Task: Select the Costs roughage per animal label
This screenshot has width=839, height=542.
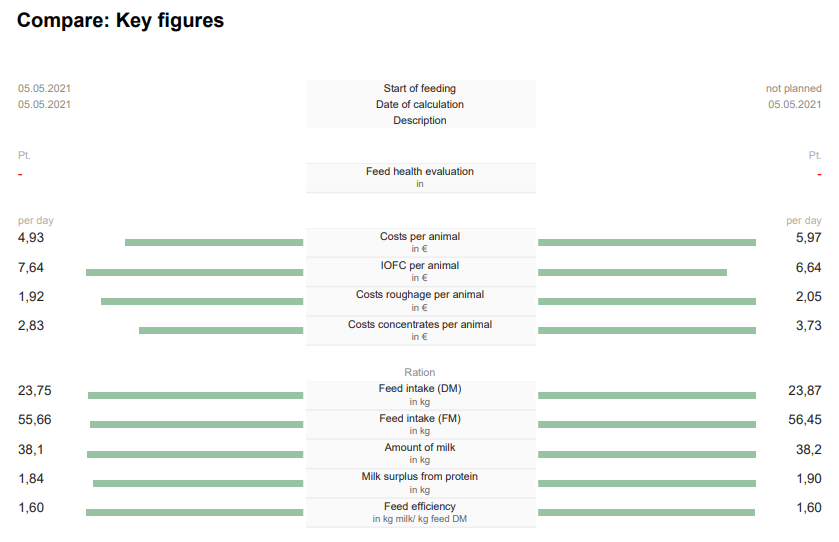Action: point(420,294)
